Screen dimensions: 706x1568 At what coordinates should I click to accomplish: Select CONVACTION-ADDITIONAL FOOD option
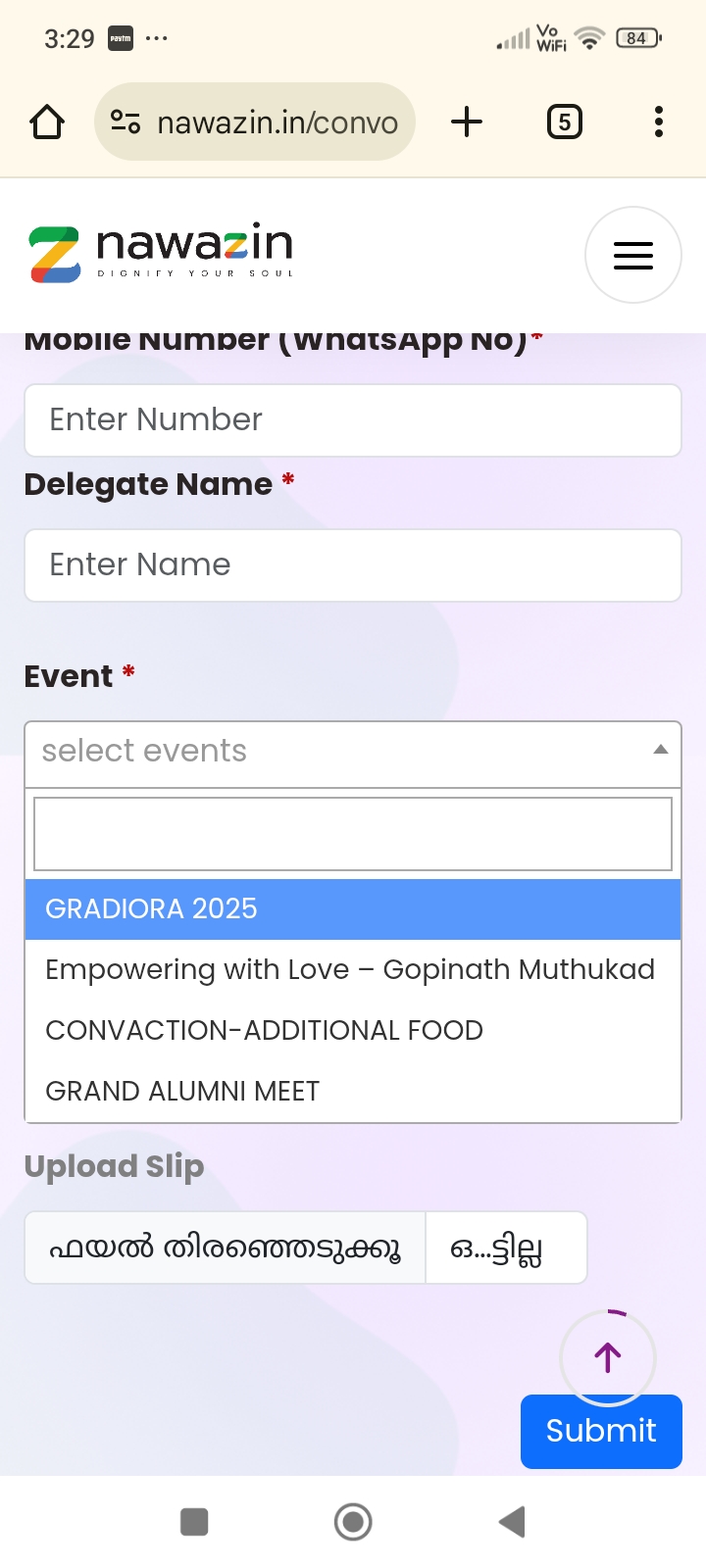[265, 1031]
